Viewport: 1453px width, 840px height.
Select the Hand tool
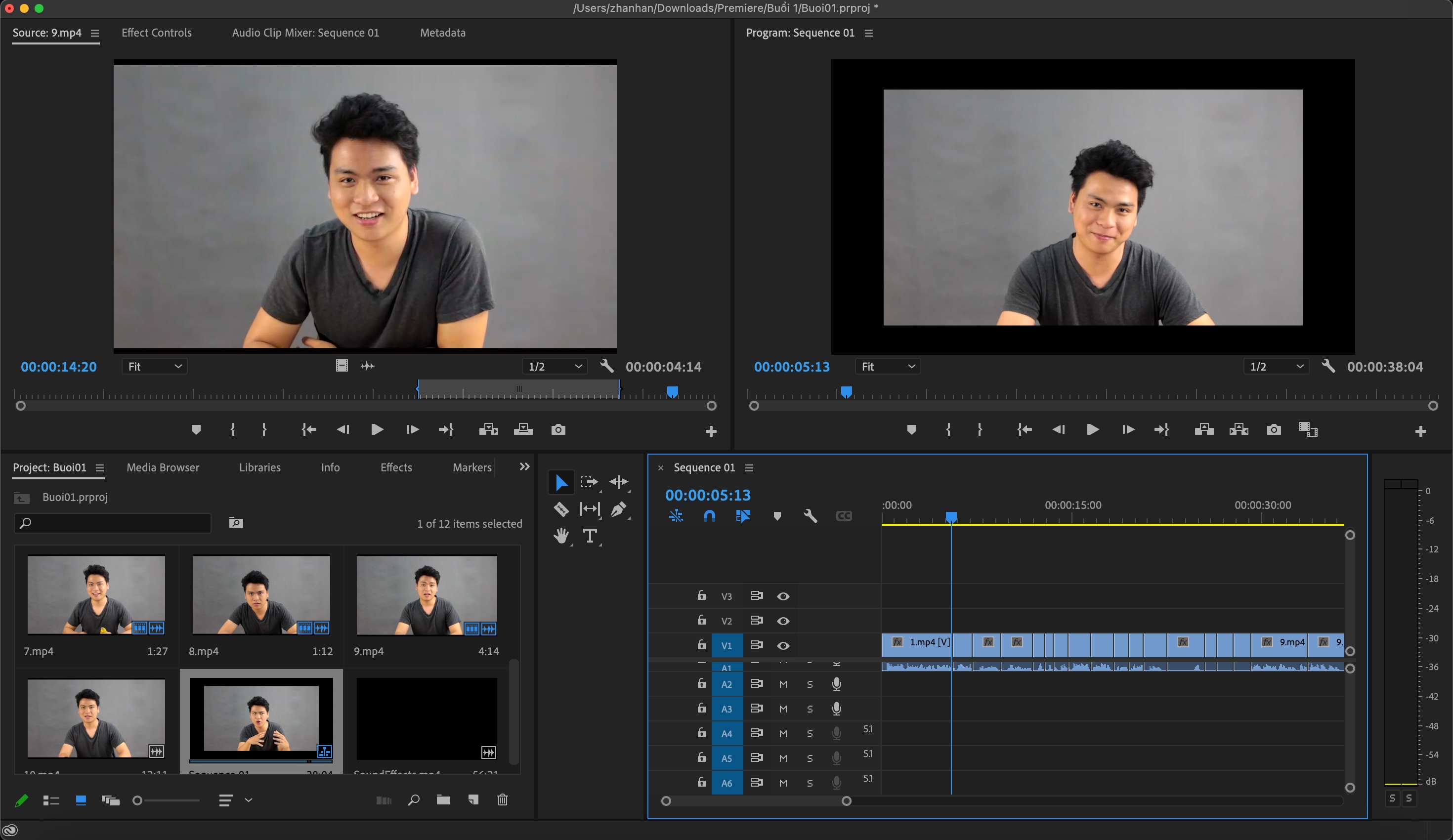pos(561,536)
